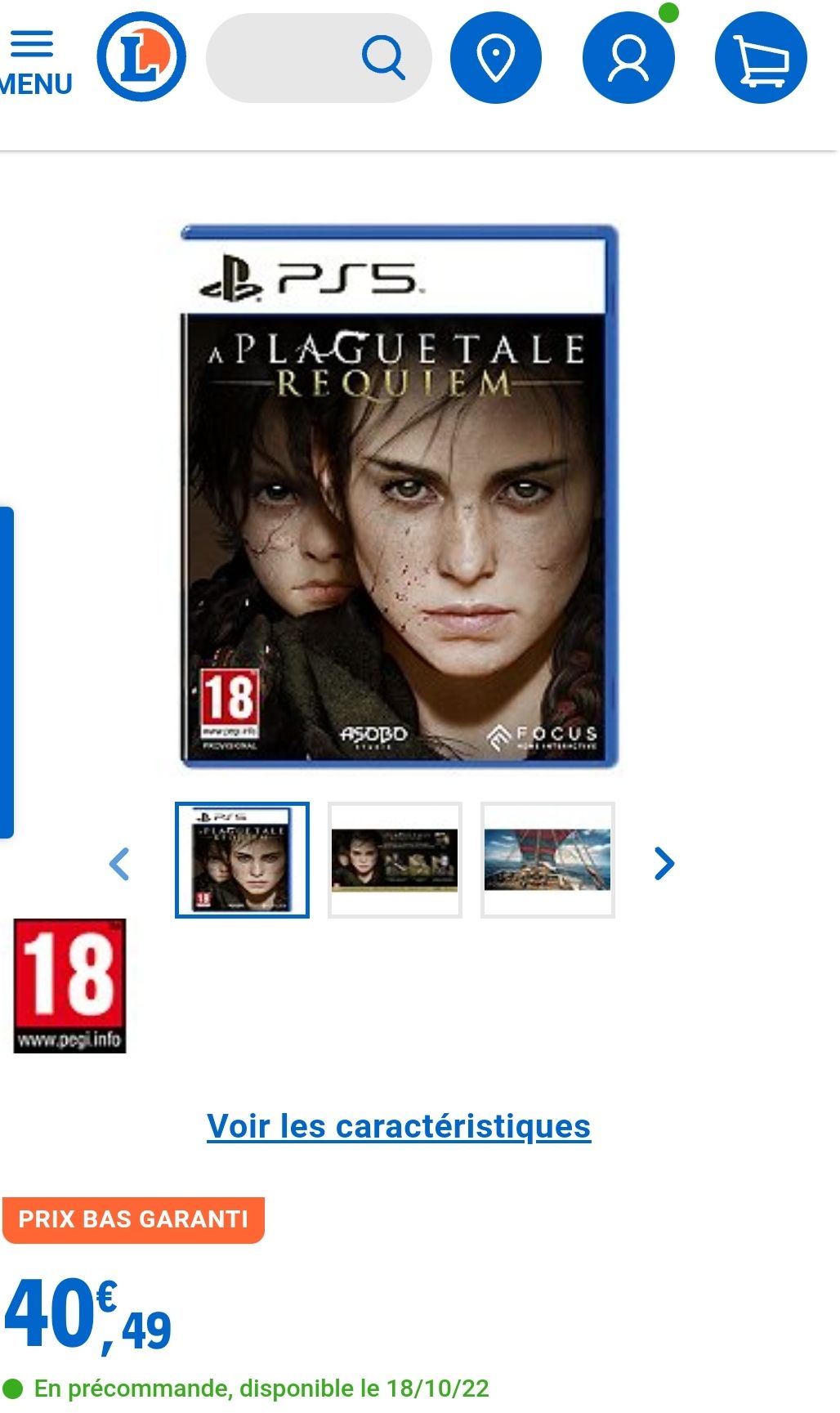The image size is (840, 1413).
Task: Select the PS5 cover thumbnail
Action: tap(242, 860)
